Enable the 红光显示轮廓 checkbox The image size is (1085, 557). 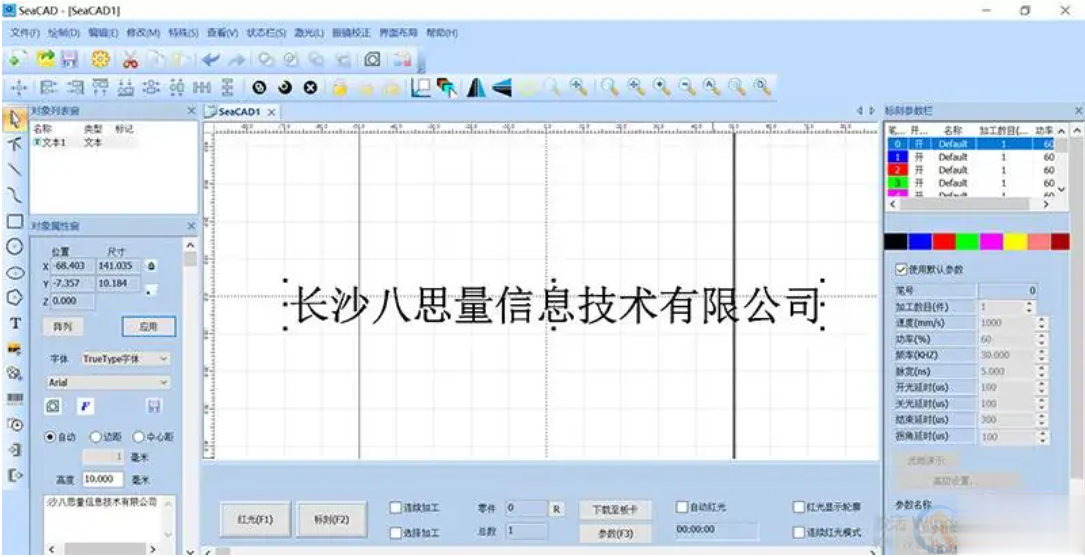click(799, 507)
